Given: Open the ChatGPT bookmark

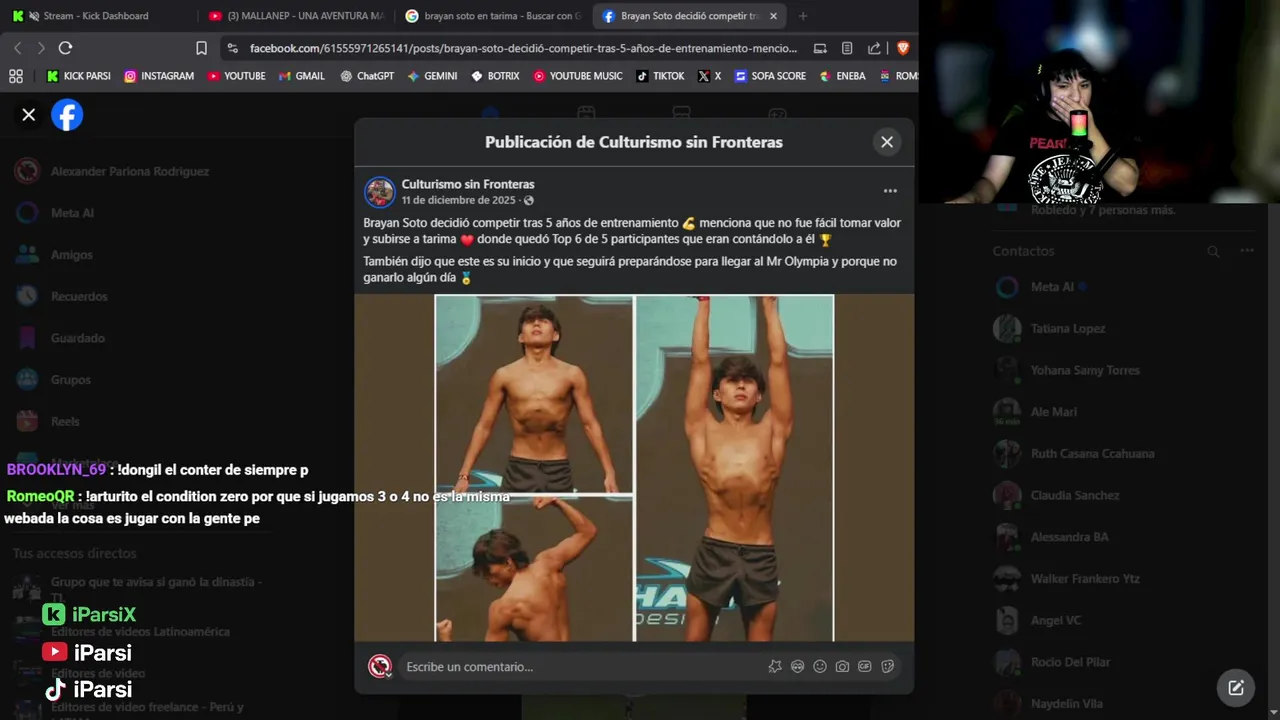Looking at the screenshot, I should tap(367, 76).
